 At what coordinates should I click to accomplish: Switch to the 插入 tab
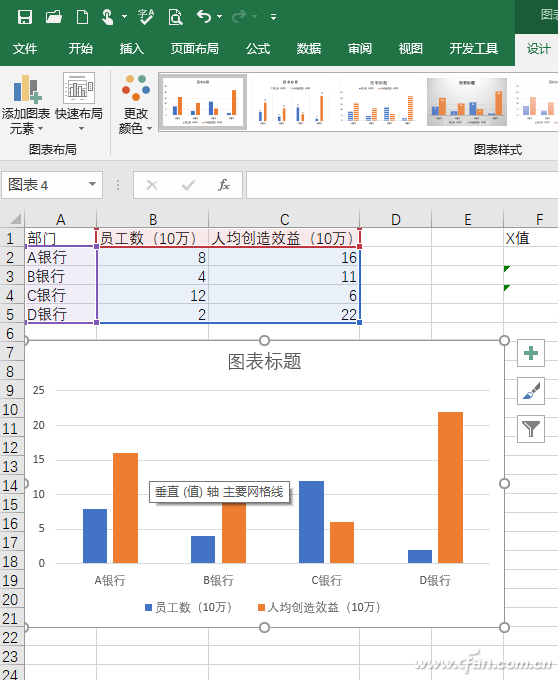pos(131,49)
